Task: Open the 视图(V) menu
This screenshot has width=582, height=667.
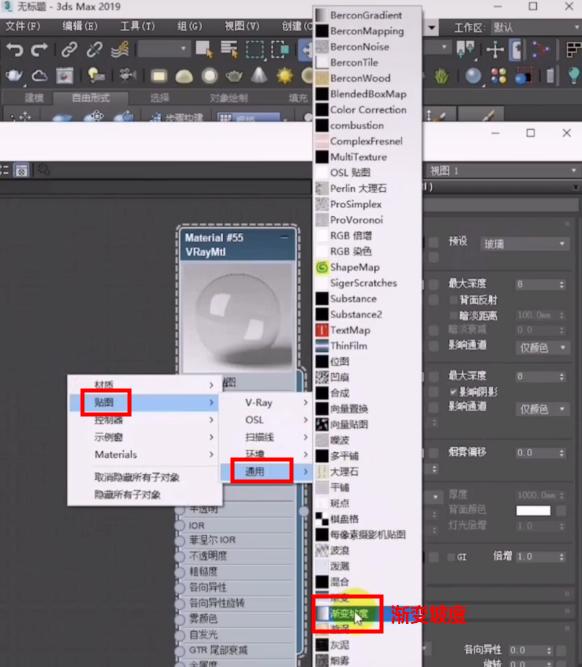Action: coord(242,26)
